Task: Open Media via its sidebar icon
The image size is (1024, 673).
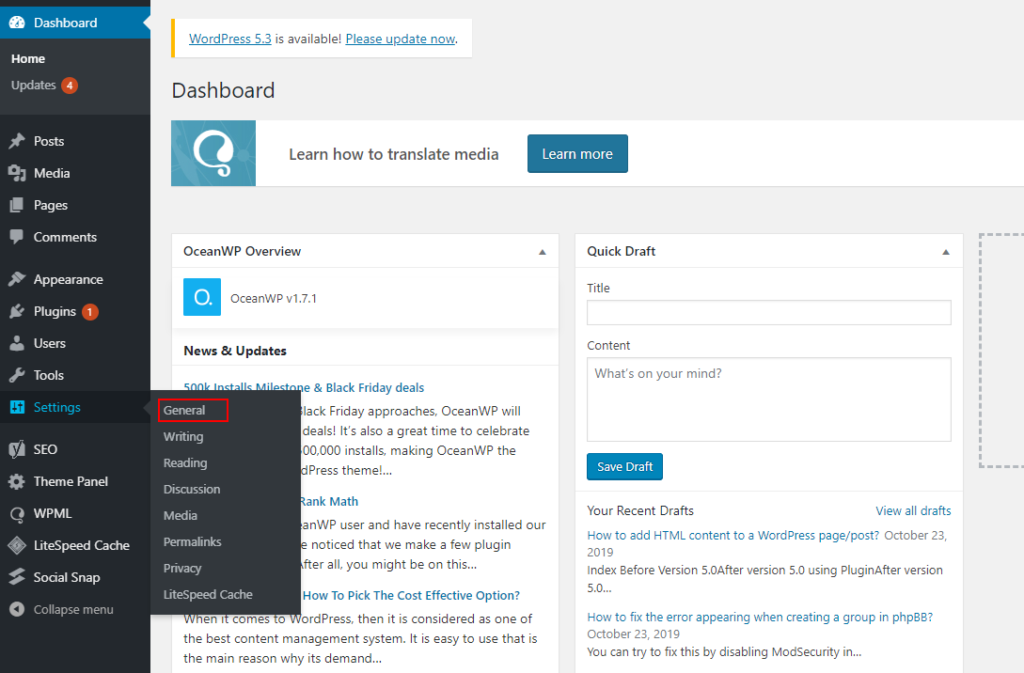Action: point(17,173)
